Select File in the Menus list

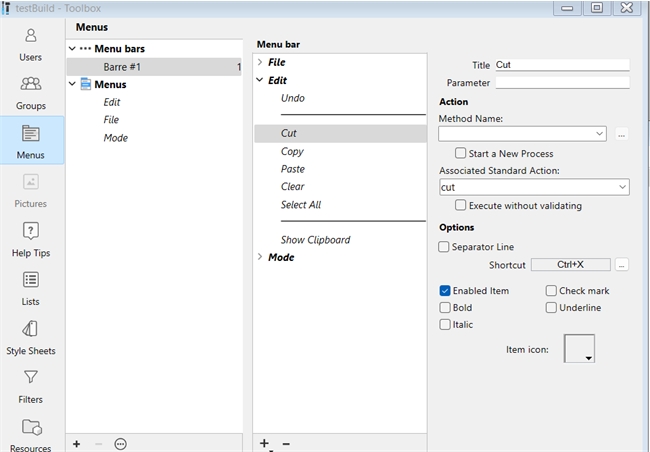111,120
